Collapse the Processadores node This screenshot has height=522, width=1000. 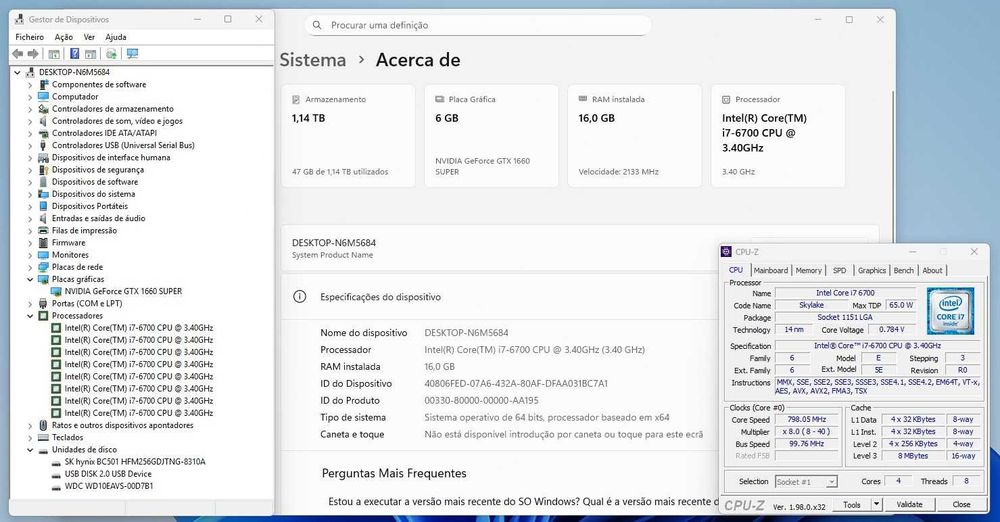(x=30, y=316)
